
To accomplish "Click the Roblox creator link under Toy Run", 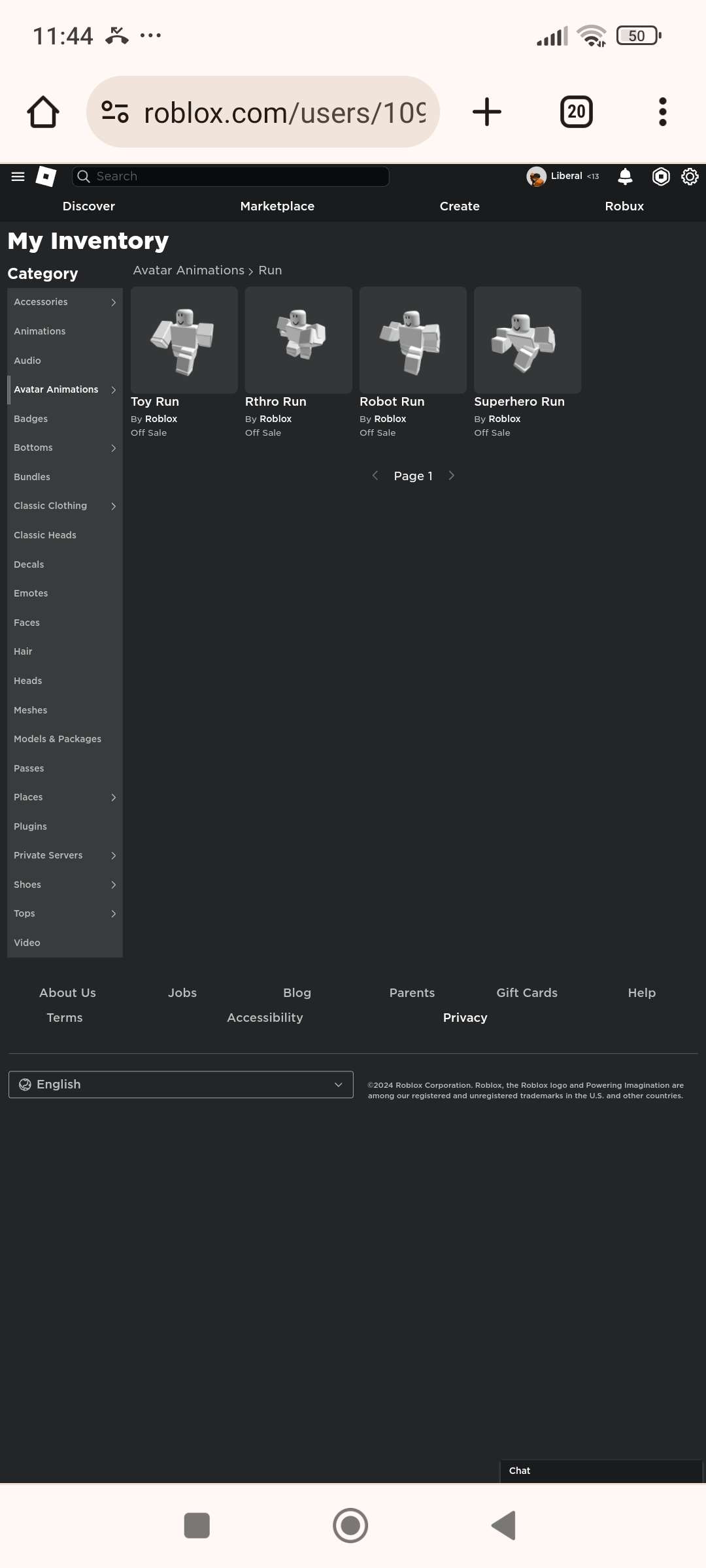I will (161, 419).
